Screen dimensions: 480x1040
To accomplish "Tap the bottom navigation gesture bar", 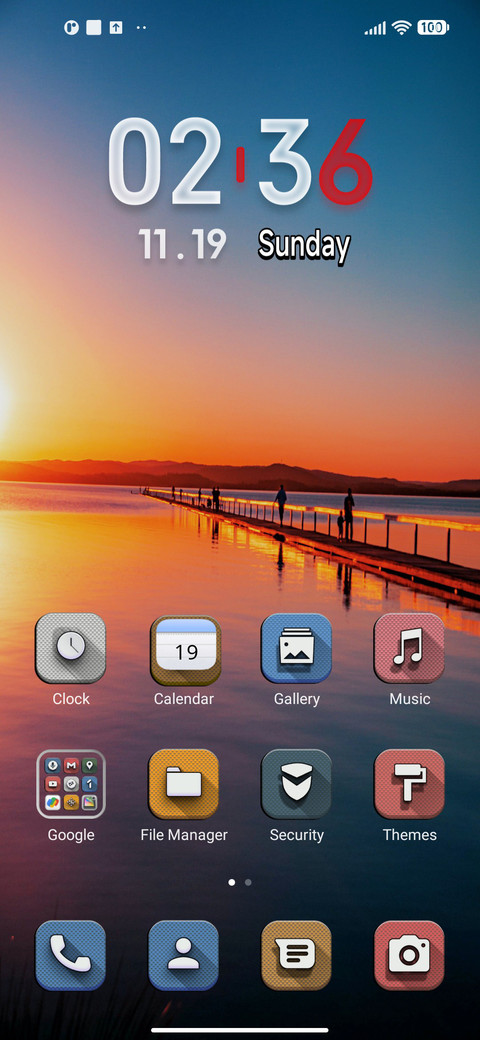I will pos(240,1030).
